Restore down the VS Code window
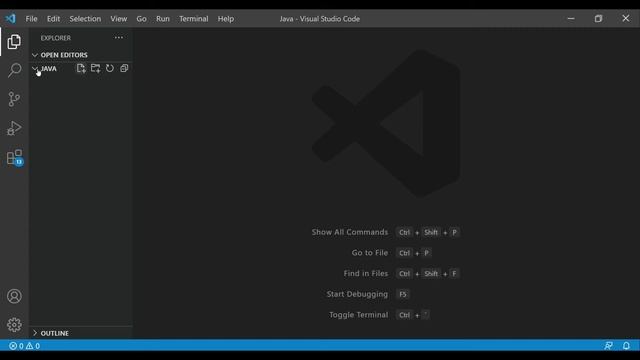This screenshot has width=640, height=360. [598, 18]
